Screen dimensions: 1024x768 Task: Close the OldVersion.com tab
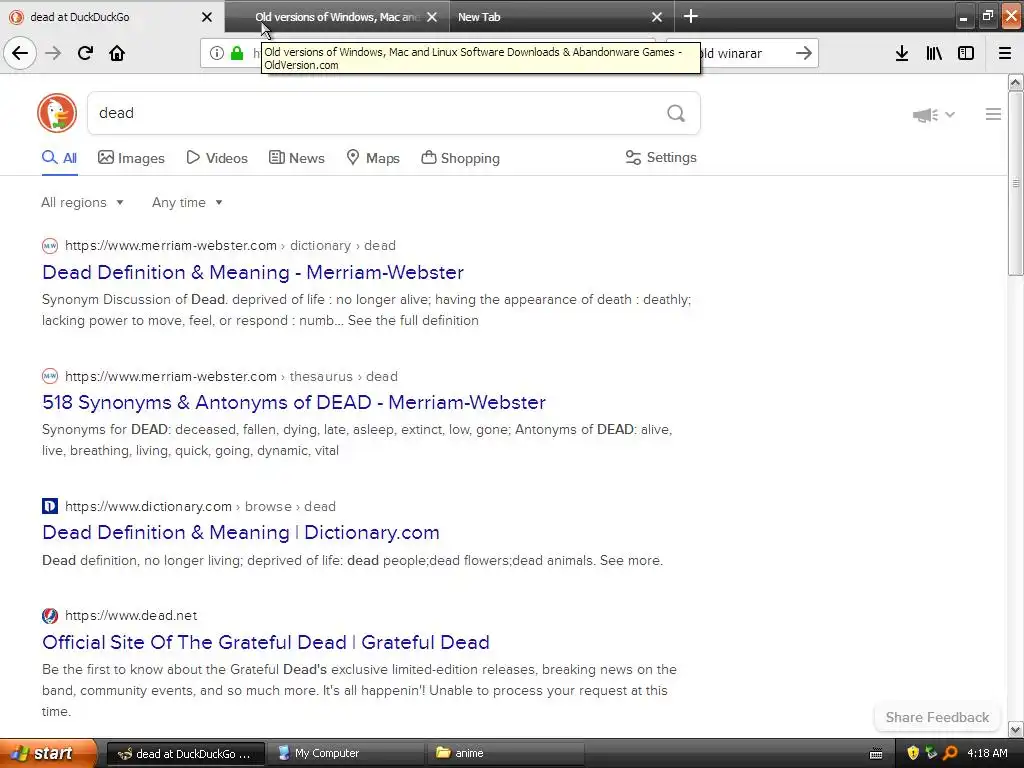point(432,17)
